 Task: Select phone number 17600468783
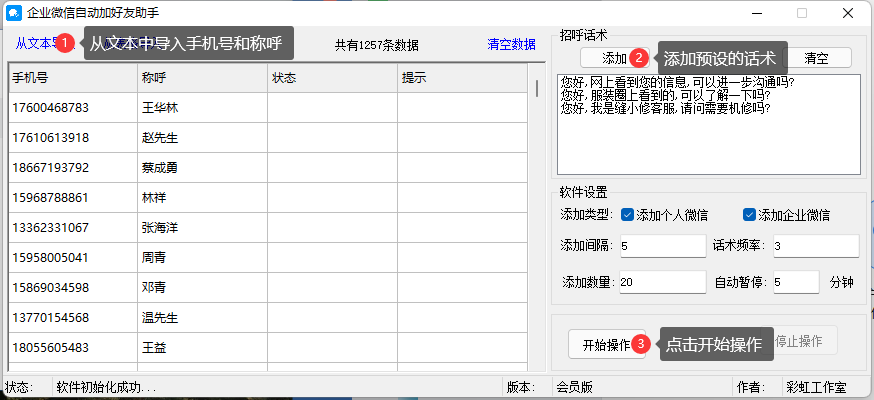click(50, 108)
